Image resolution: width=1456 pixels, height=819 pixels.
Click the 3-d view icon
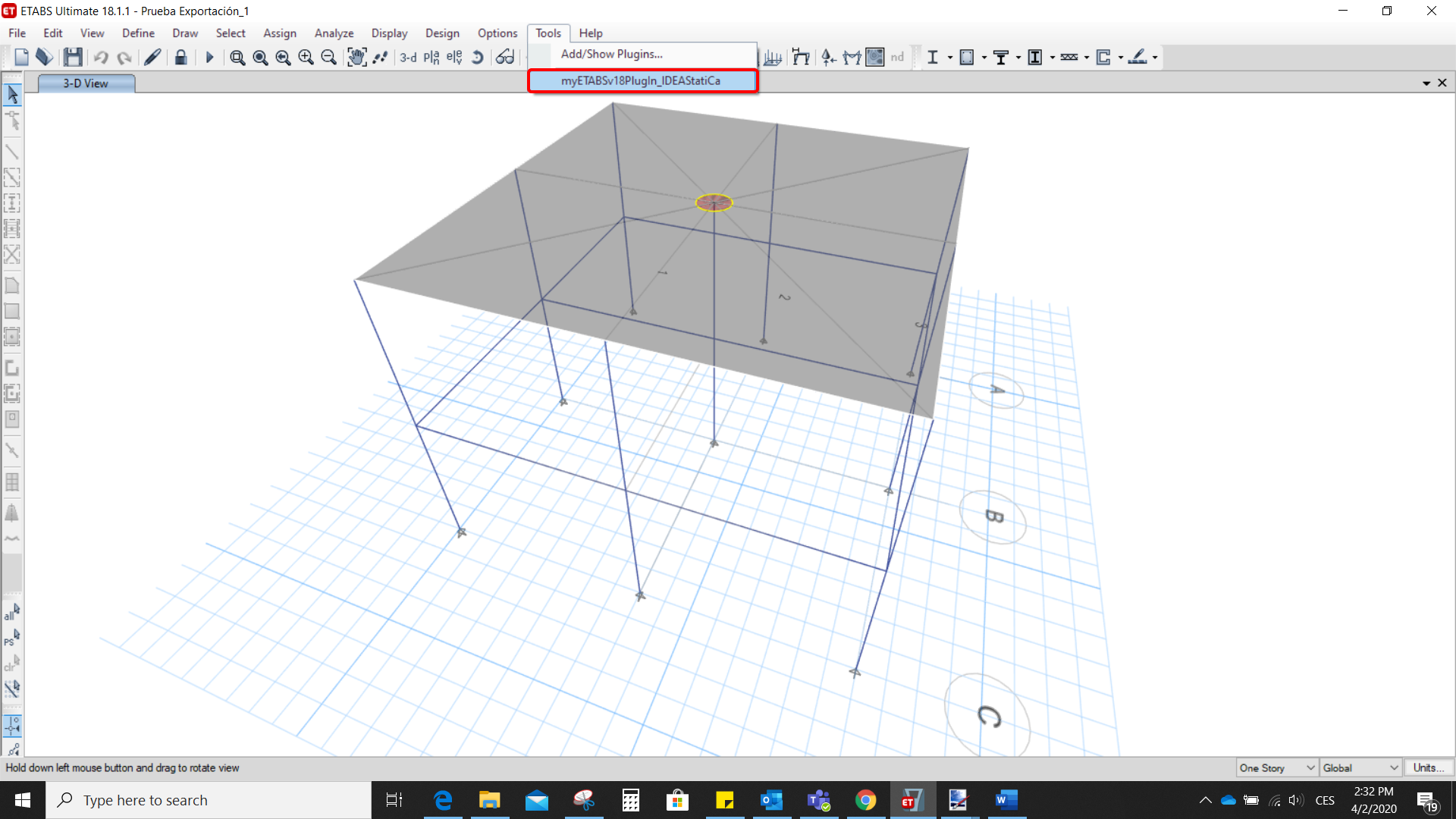click(x=408, y=57)
